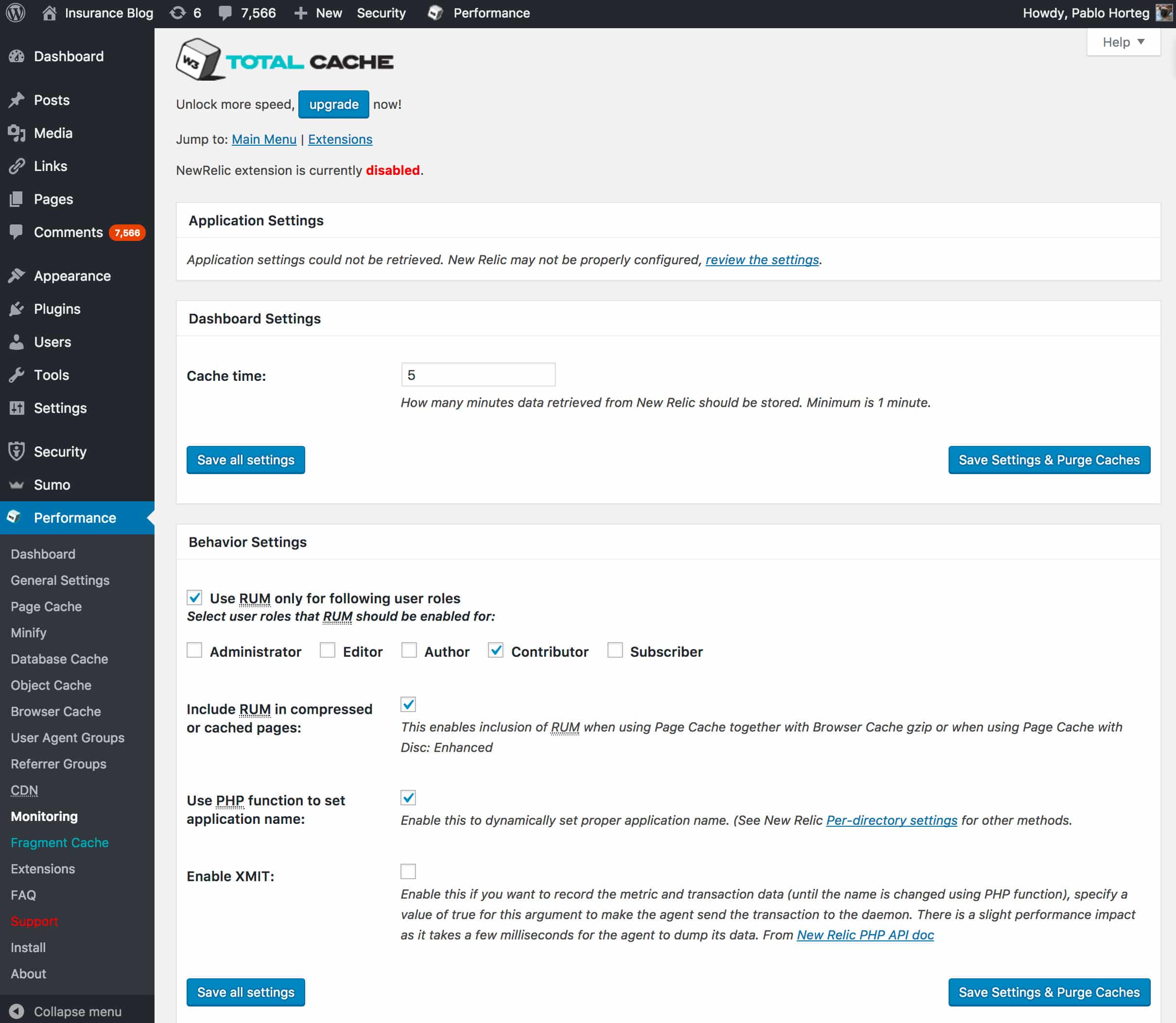The height and width of the screenshot is (1023, 1176).
Task: Uncheck the Contributor role checkbox
Action: (496, 650)
